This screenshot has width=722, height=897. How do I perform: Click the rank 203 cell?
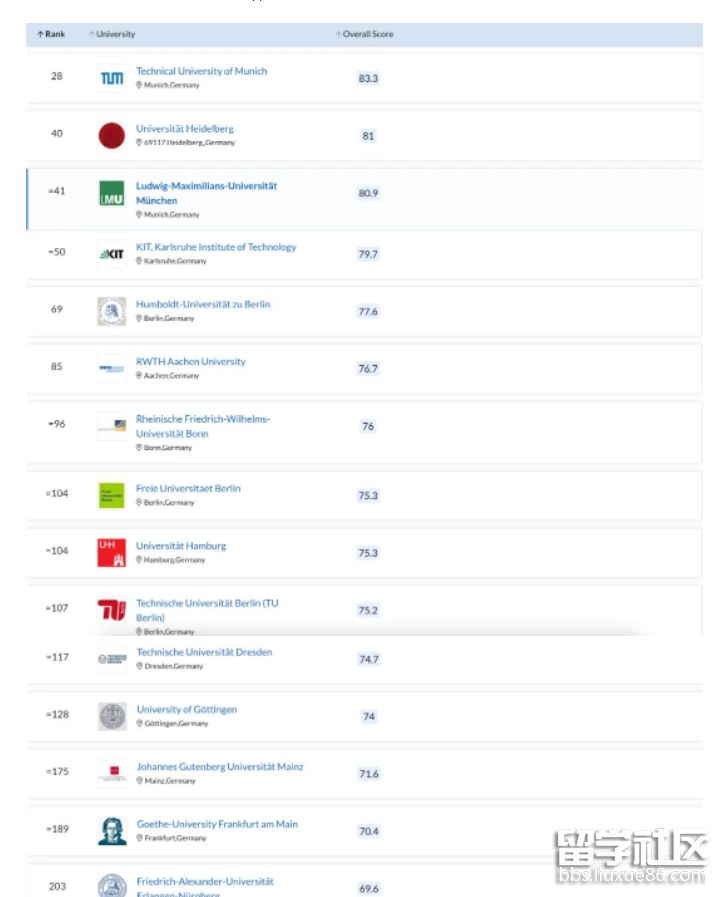click(x=57, y=886)
